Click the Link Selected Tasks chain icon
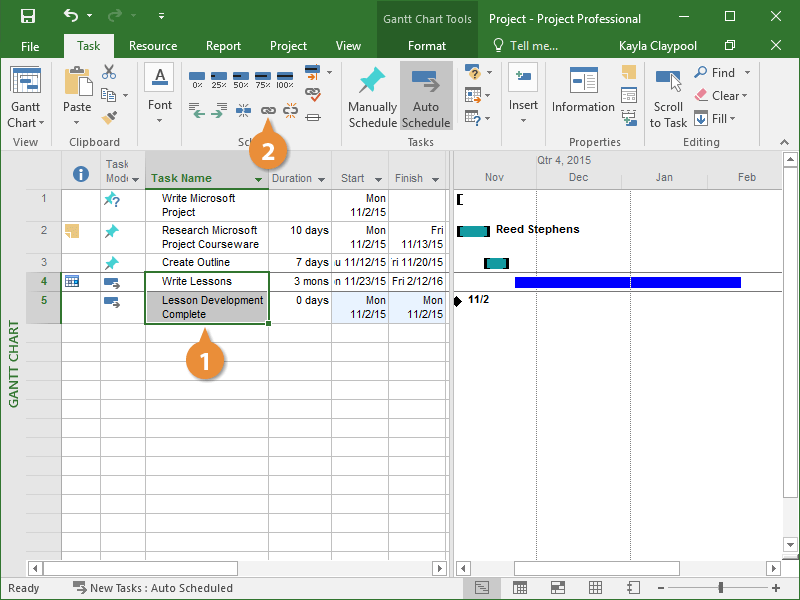 point(267,112)
